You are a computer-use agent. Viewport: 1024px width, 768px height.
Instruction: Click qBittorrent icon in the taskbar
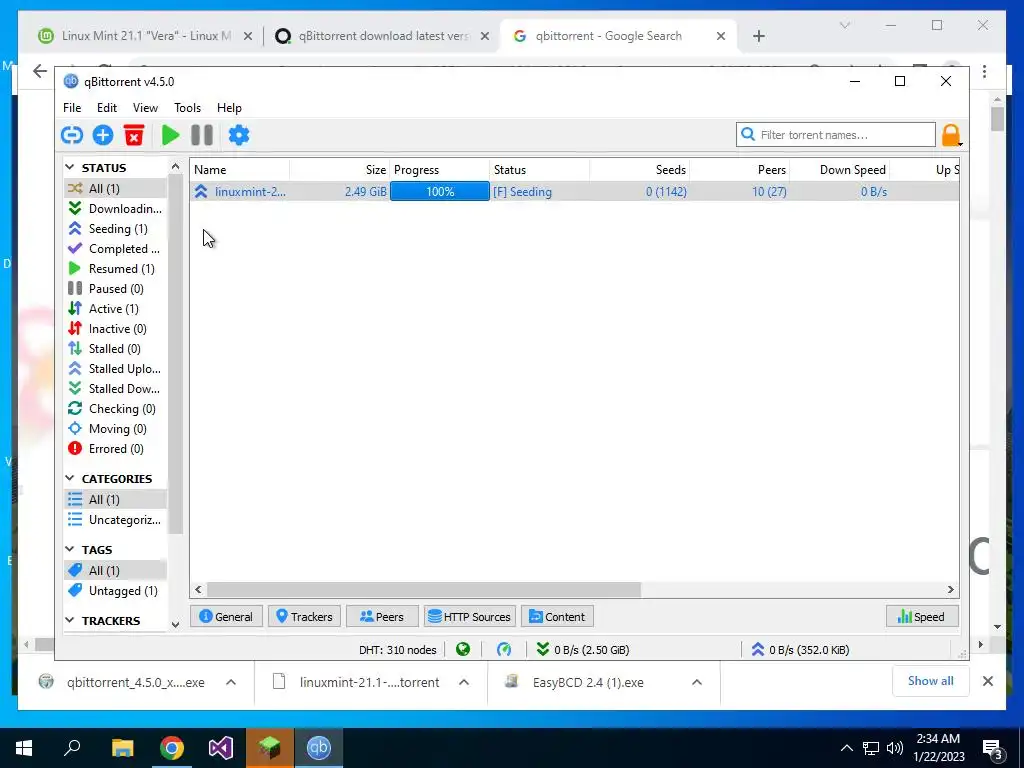coord(319,748)
